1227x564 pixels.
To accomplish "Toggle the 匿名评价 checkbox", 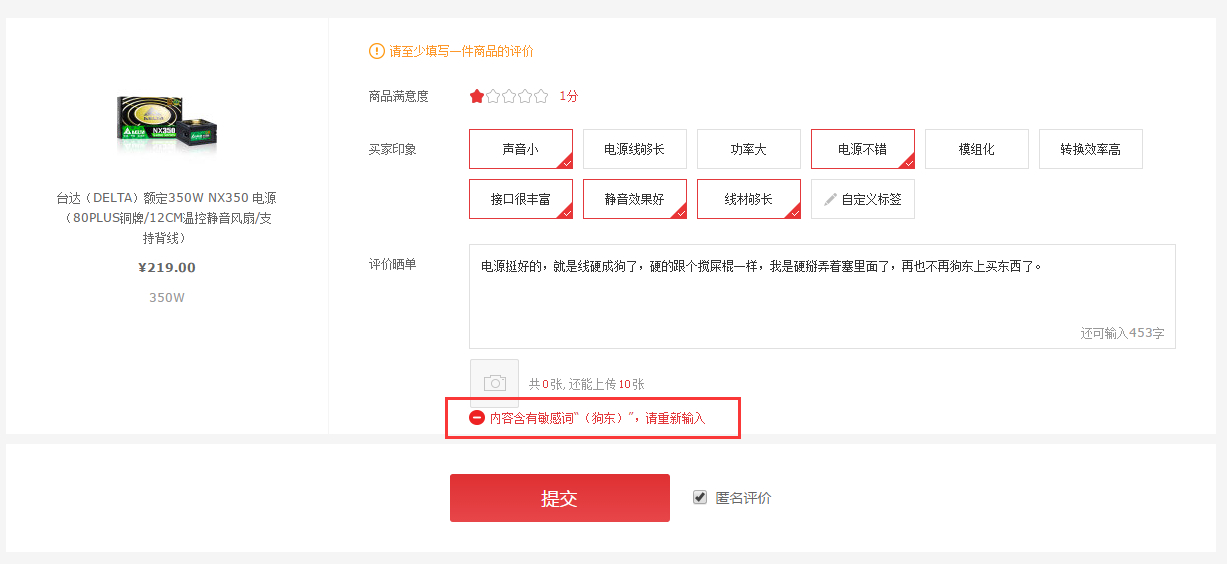I will [x=700, y=497].
